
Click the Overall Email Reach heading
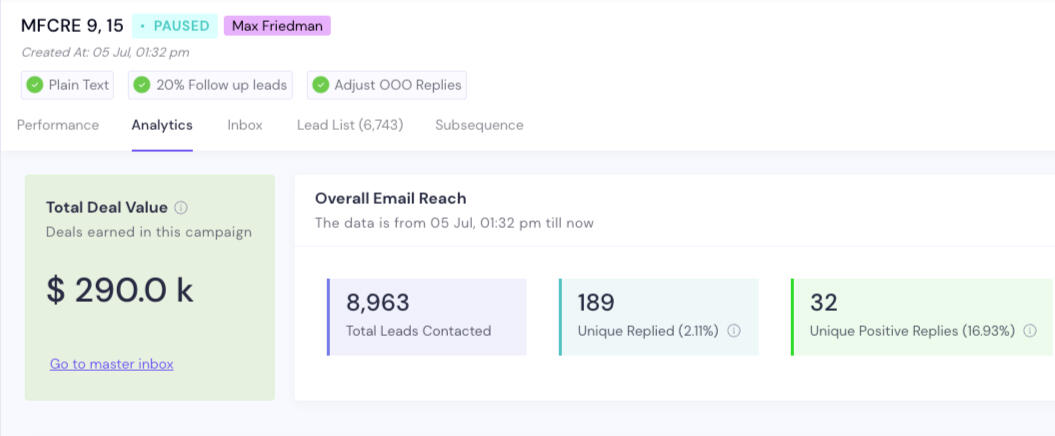tap(390, 198)
